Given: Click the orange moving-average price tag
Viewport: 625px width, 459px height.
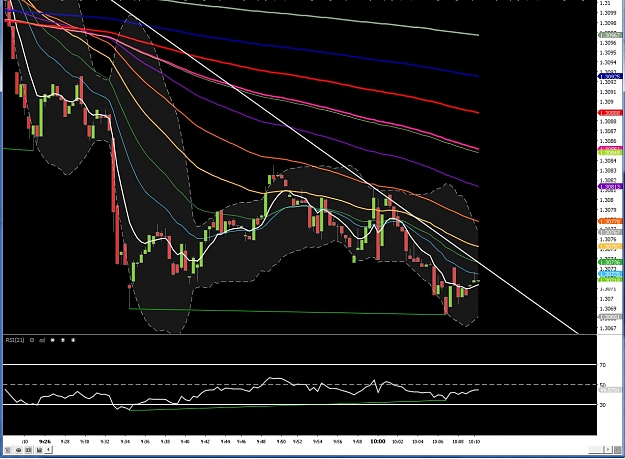Looking at the screenshot, I should (610, 221).
